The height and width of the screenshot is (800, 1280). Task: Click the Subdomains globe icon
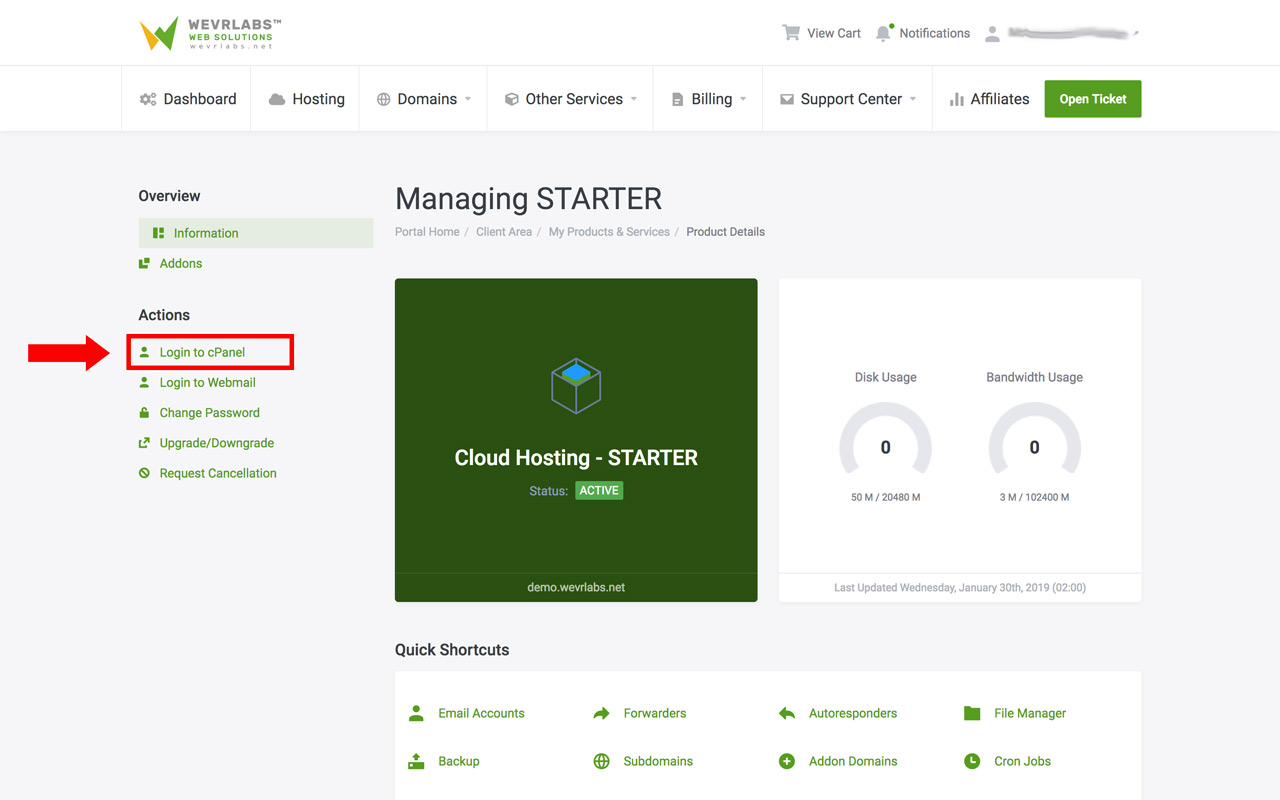tap(601, 761)
